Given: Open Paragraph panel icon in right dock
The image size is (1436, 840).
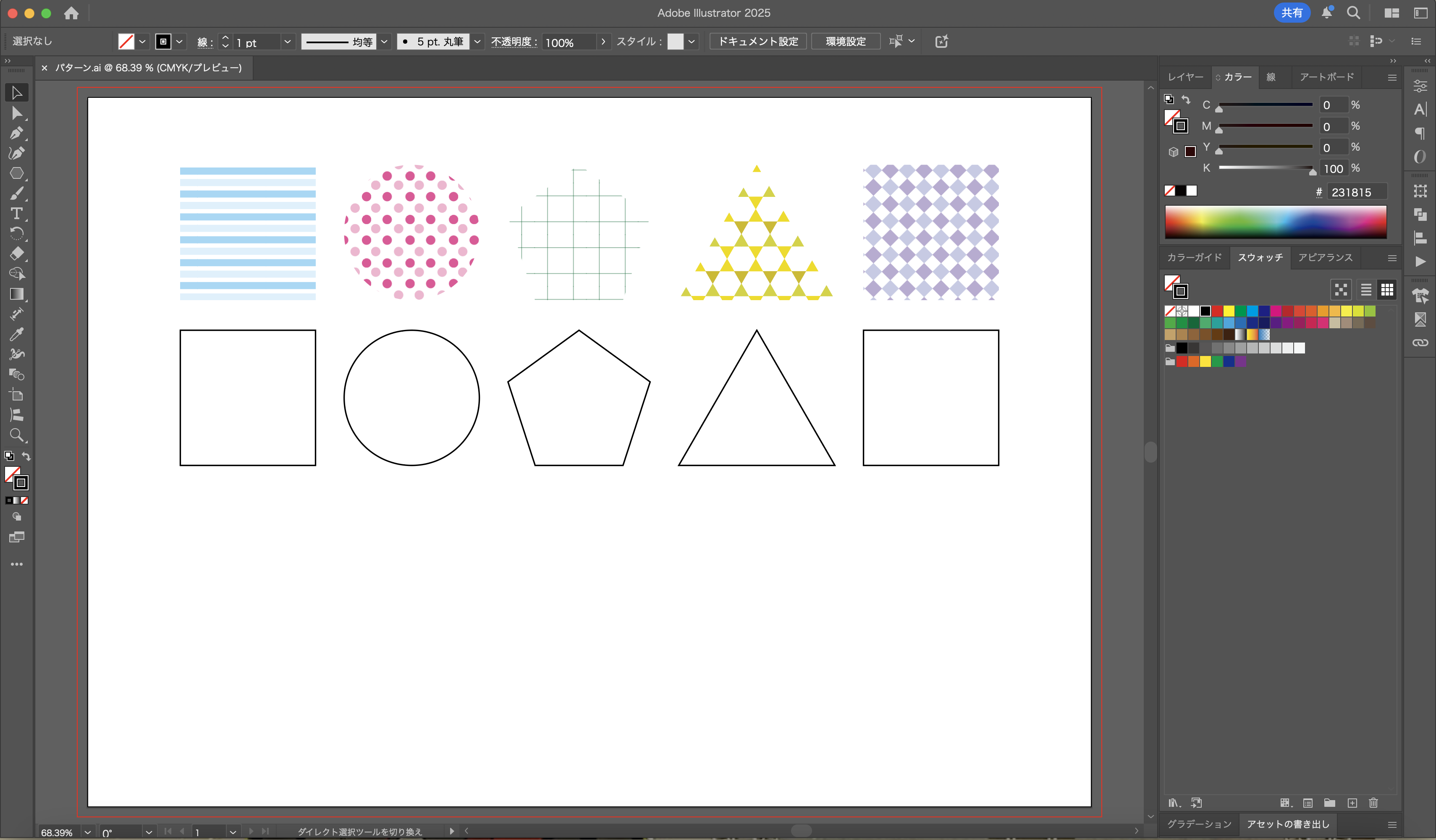Looking at the screenshot, I should pyautogui.click(x=1420, y=133).
